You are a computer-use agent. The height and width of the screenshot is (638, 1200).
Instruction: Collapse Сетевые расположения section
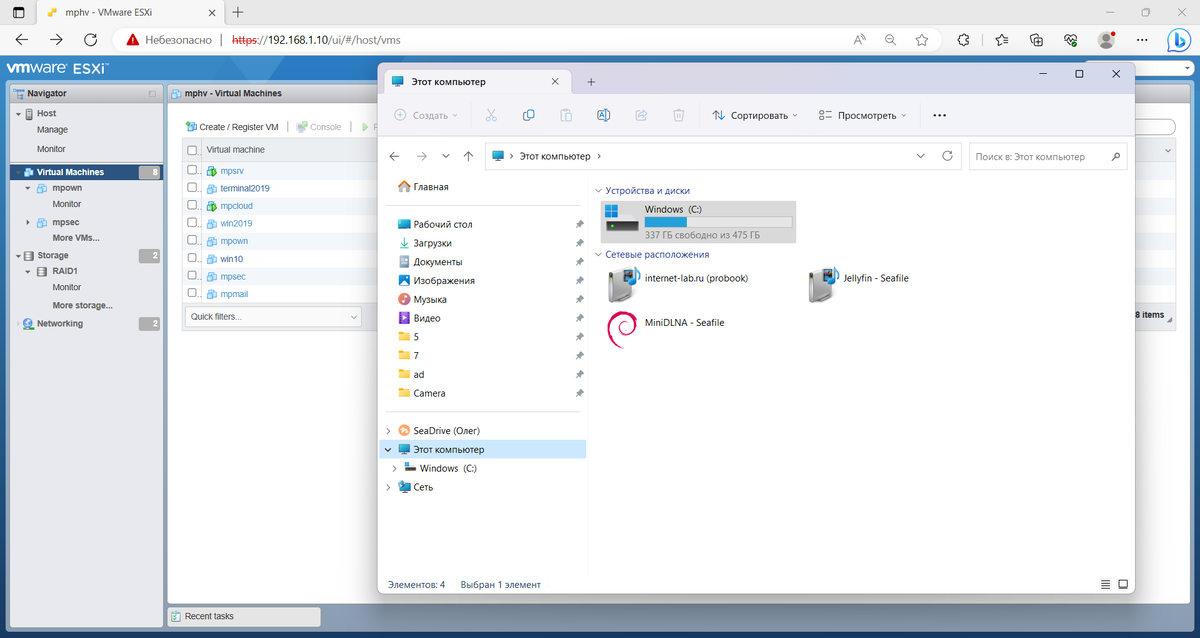click(x=599, y=254)
